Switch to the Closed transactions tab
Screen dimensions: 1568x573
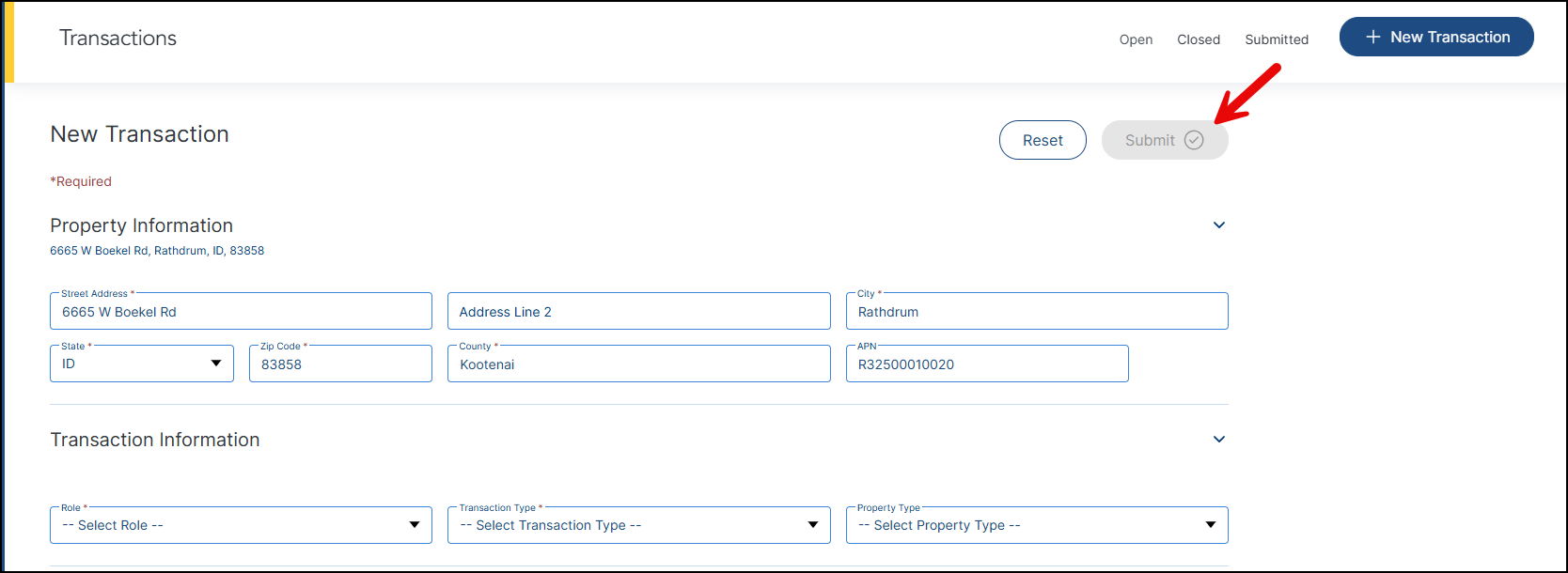(1199, 39)
